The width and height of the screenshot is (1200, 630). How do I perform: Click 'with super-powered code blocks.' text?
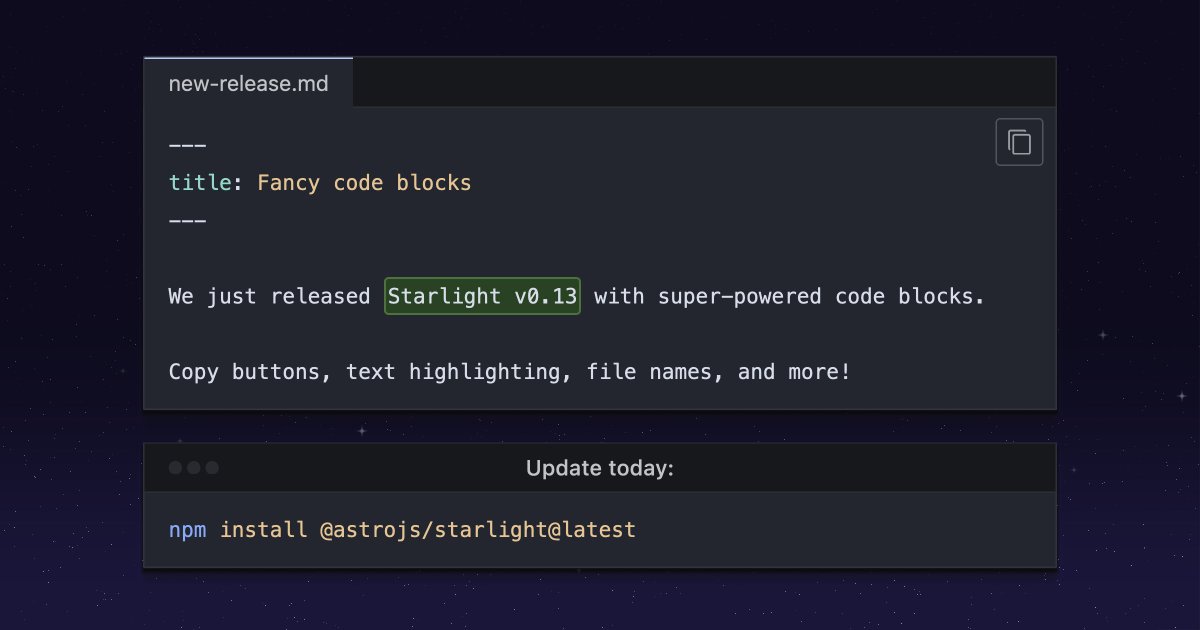coord(790,297)
